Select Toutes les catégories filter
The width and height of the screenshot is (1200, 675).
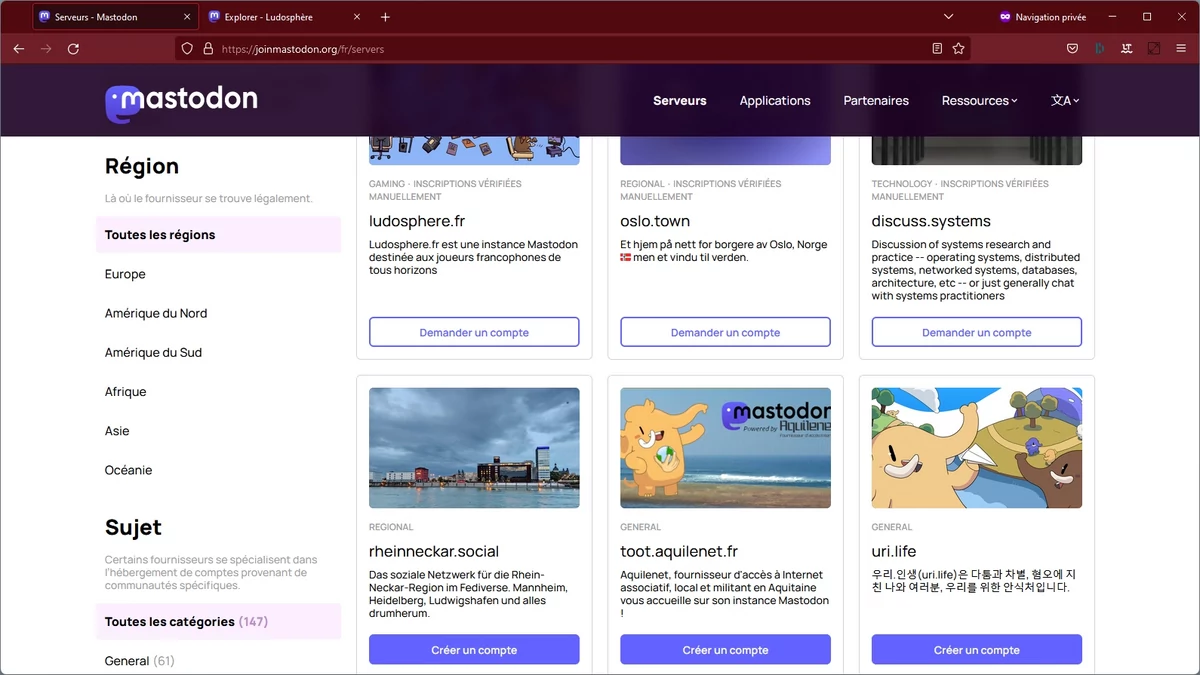tap(218, 621)
